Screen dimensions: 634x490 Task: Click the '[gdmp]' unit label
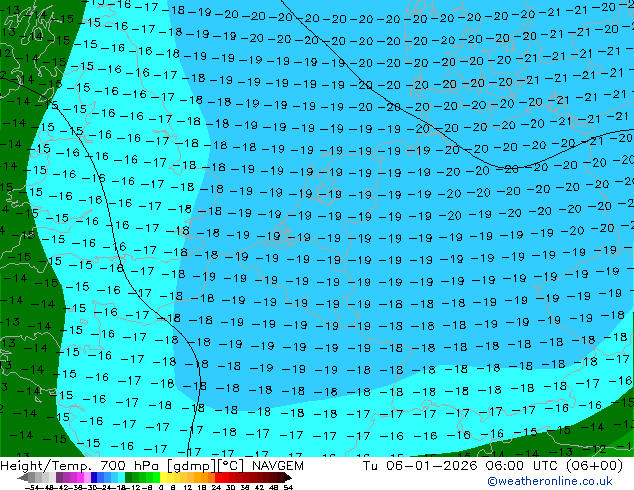click(x=192, y=466)
